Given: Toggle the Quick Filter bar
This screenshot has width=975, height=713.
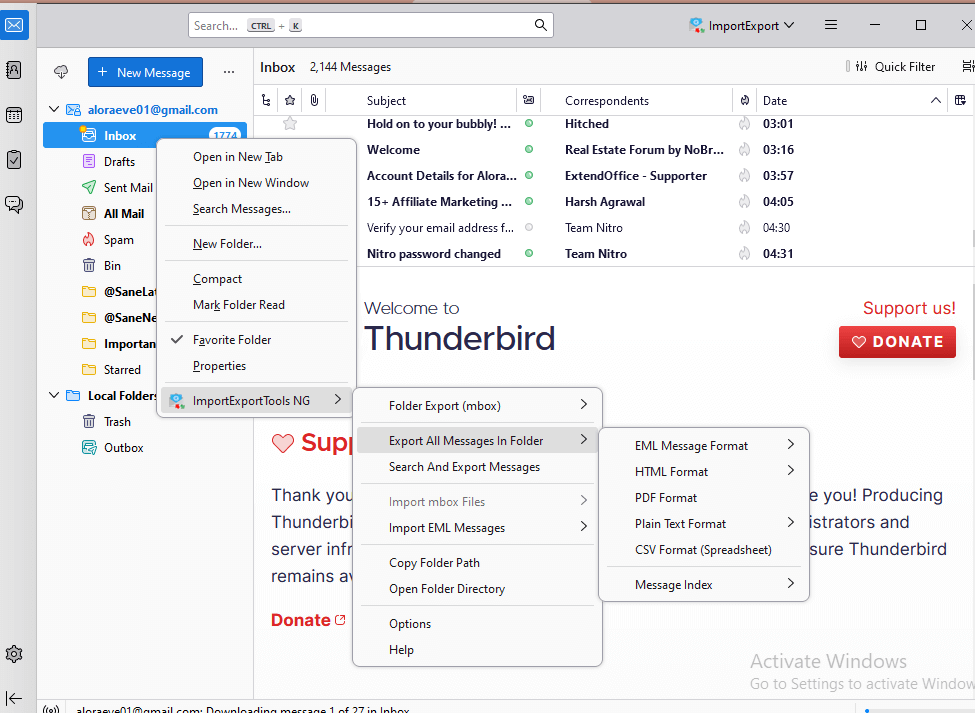Looking at the screenshot, I should tap(896, 67).
